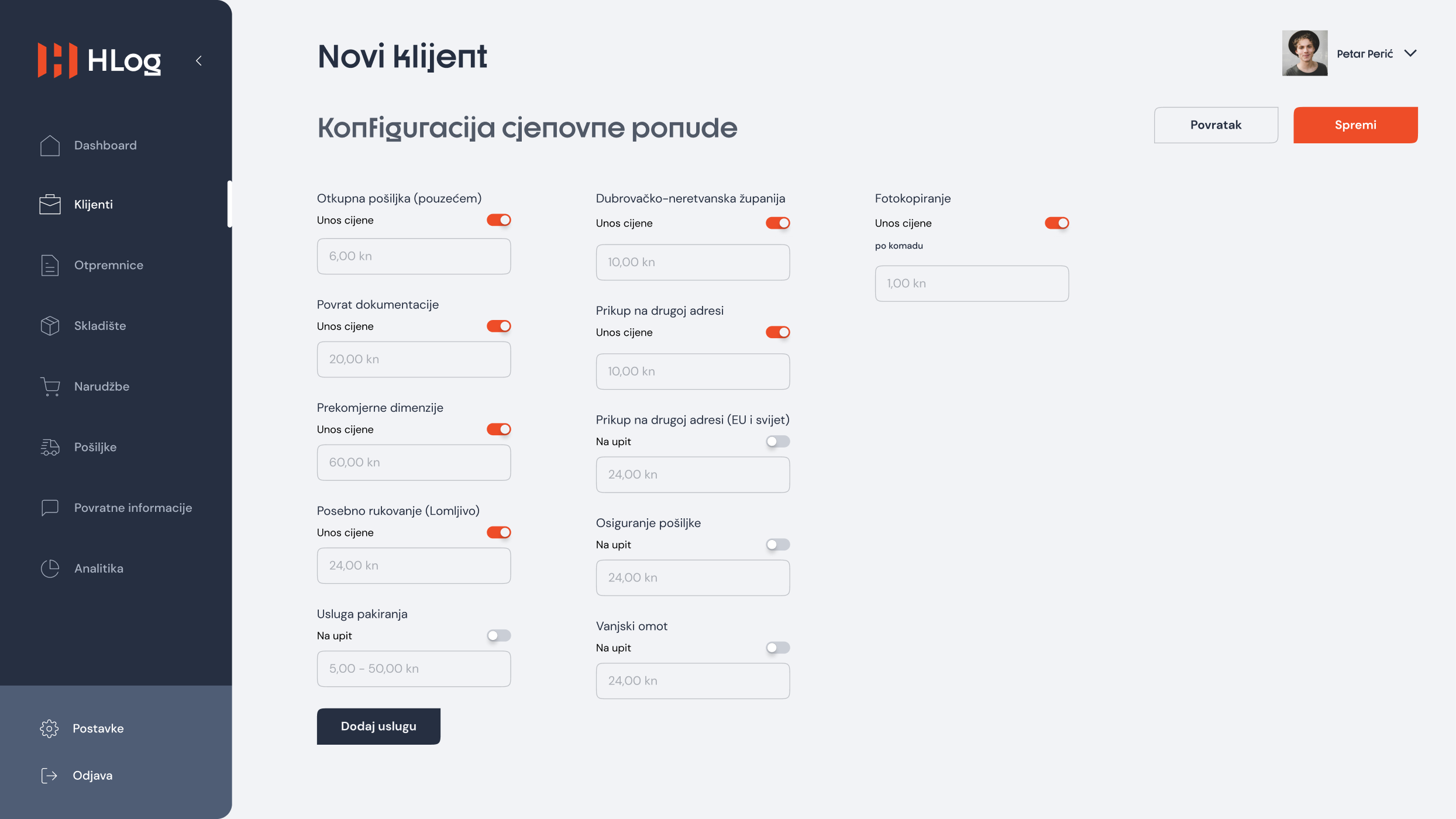The image size is (1456, 819).
Task: Switch off Fotokopiranje price toggle
Action: tap(1057, 223)
